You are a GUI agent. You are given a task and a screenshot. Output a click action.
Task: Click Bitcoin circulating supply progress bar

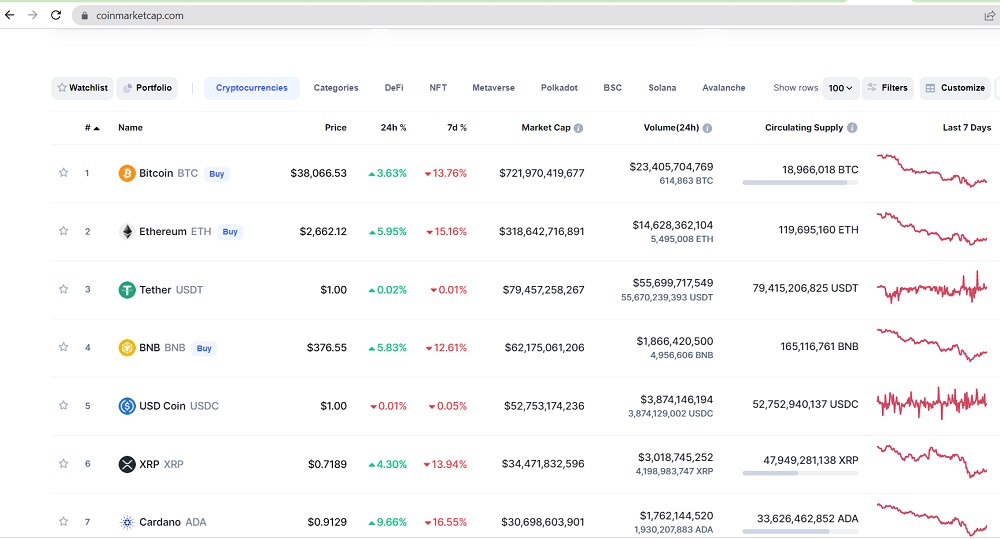(x=800, y=183)
